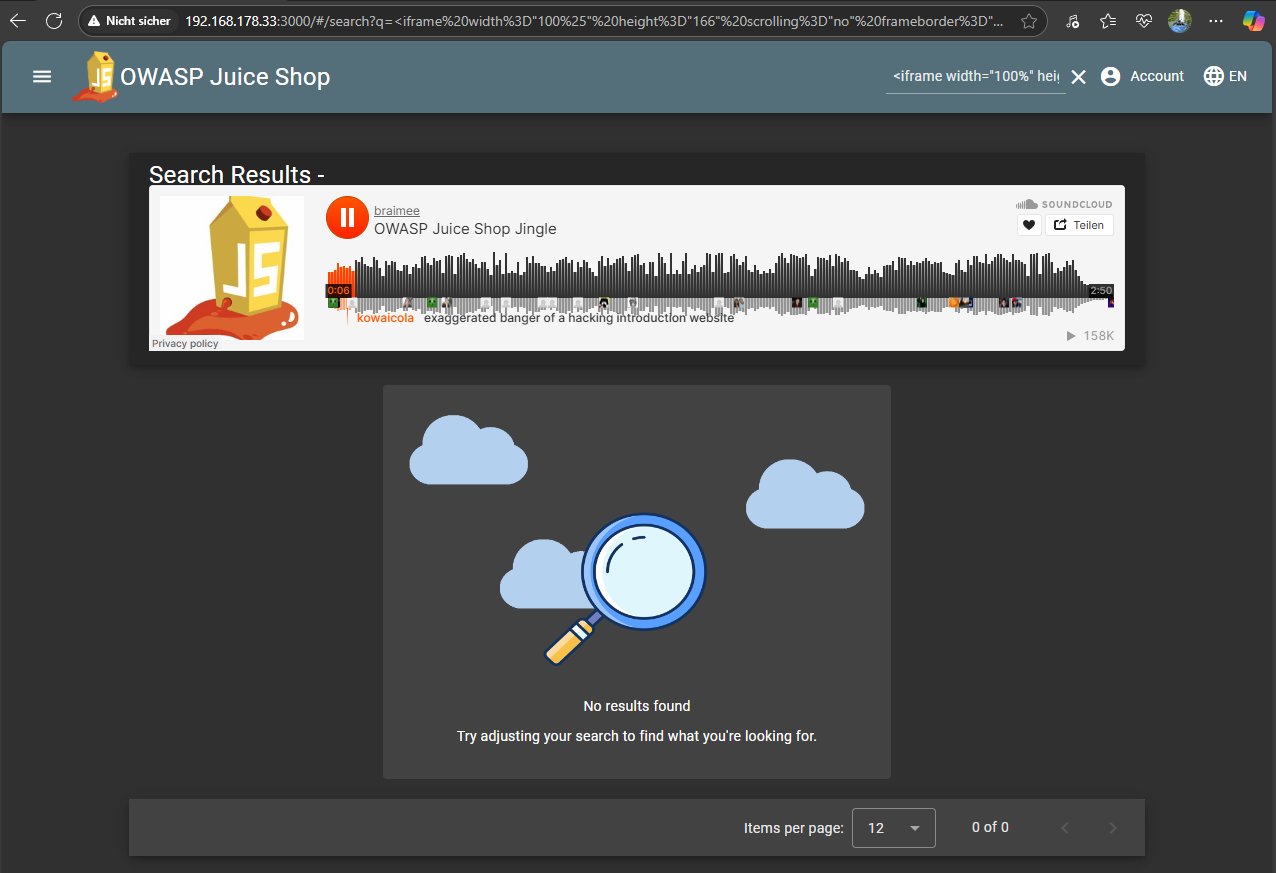Refresh the page in the browser
The height and width of the screenshot is (873, 1276).
[x=54, y=21]
